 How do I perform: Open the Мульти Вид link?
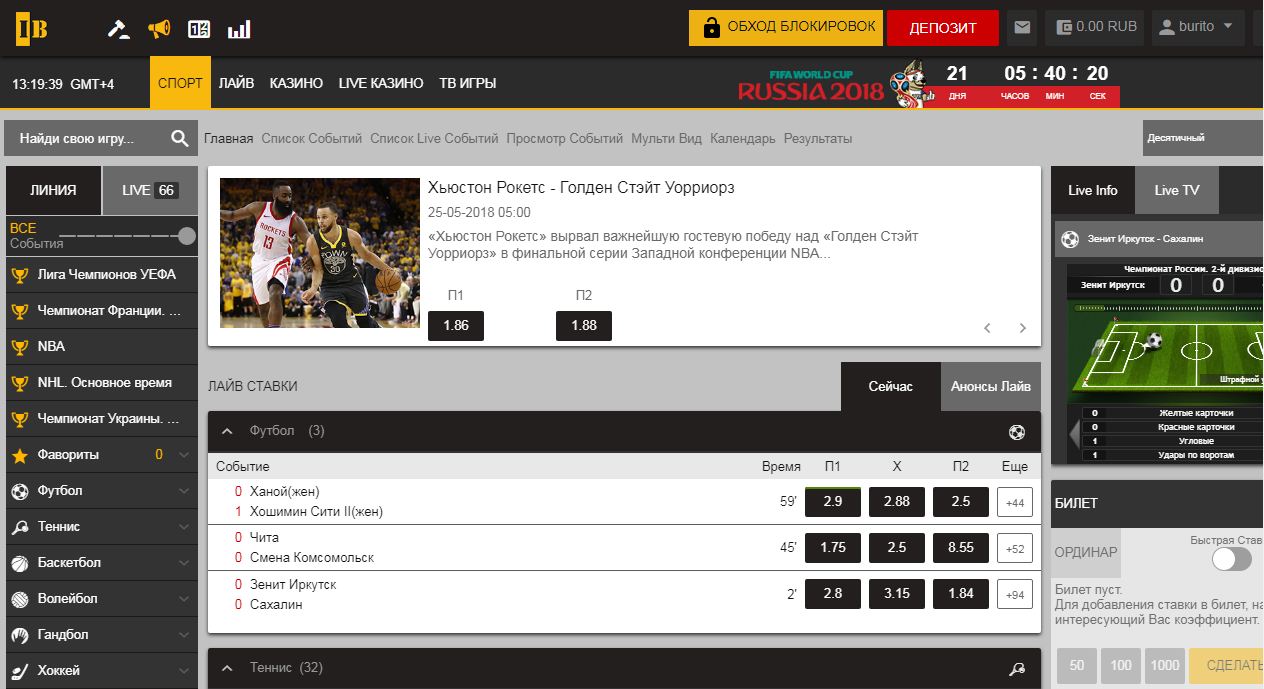tap(666, 139)
